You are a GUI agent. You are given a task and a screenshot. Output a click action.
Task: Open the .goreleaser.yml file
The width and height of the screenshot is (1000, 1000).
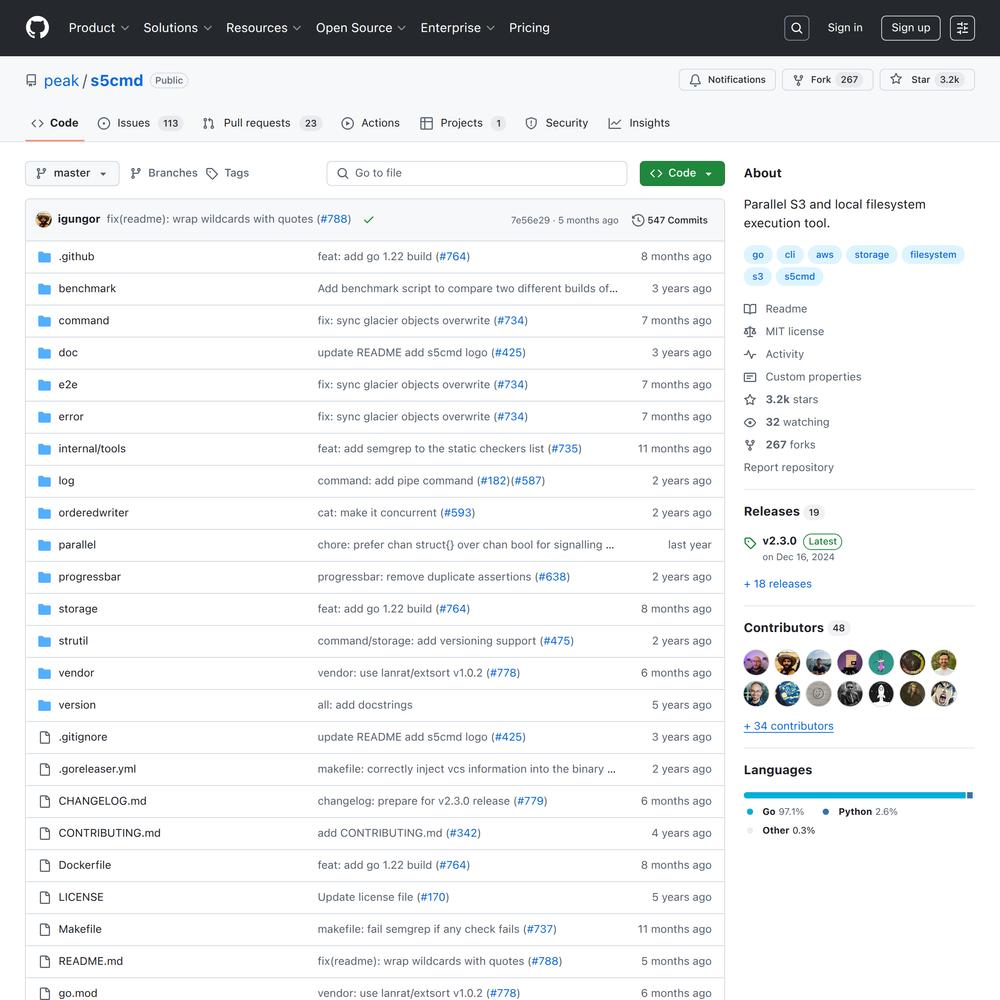(x=97, y=769)
